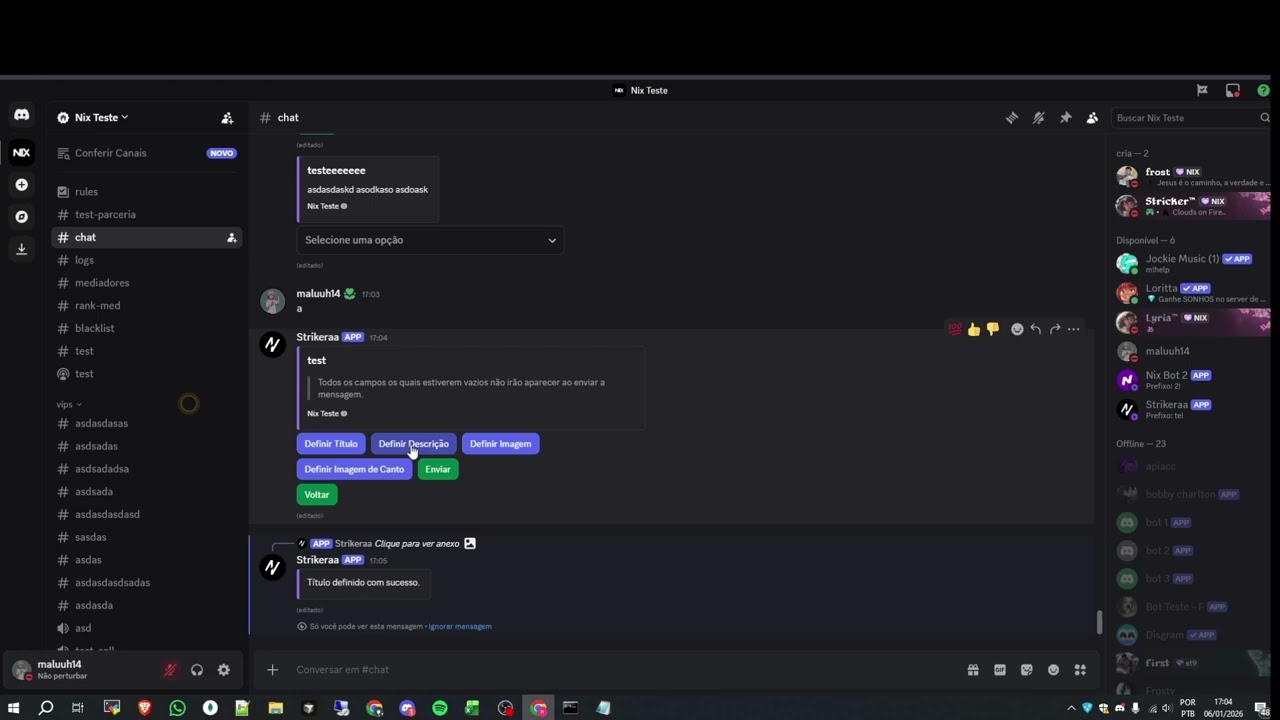Click Ignorar mensagem link
Viewport: 1280px width, 720px height.
pos(460,627)
